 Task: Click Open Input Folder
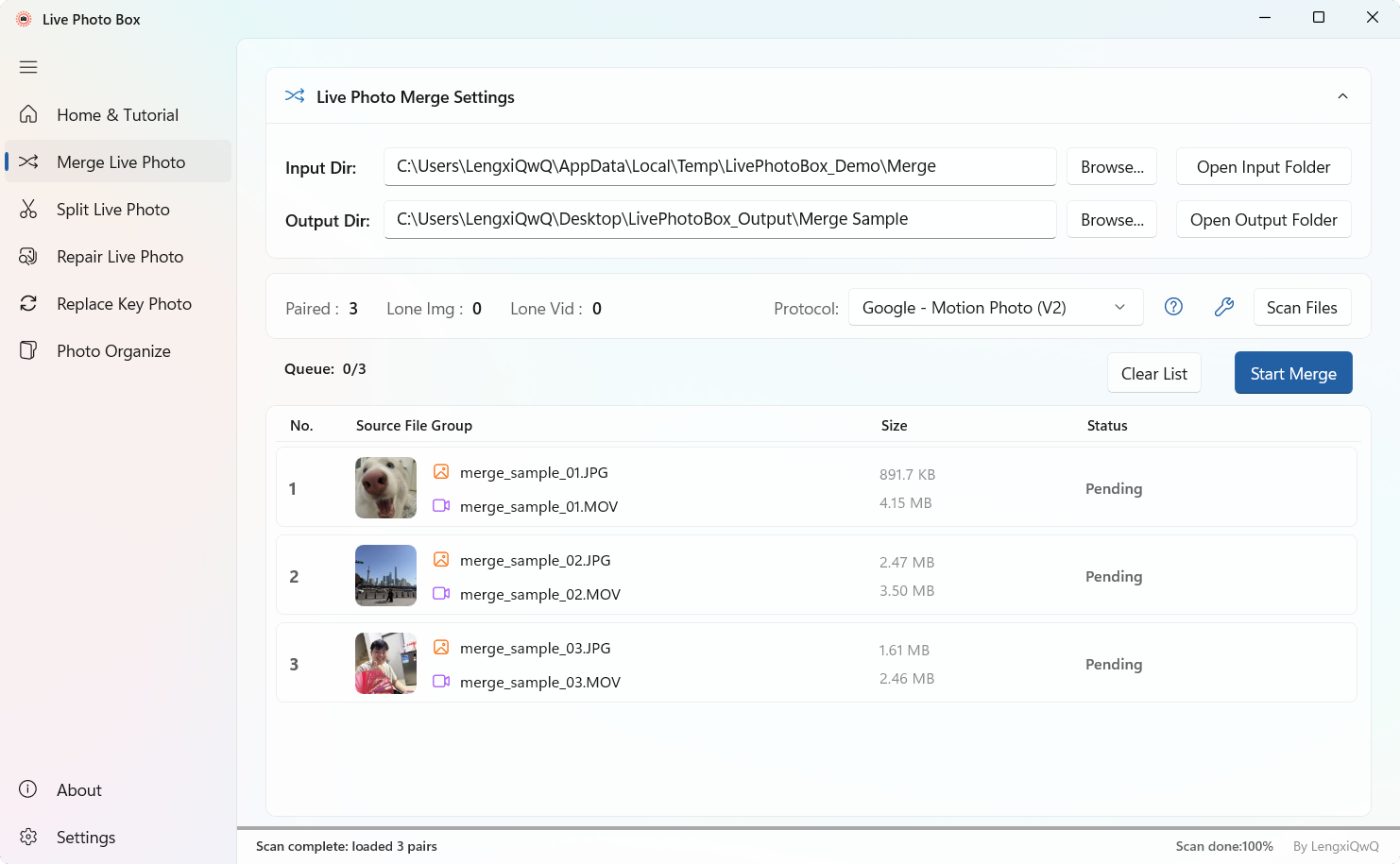coord(1263,166)
